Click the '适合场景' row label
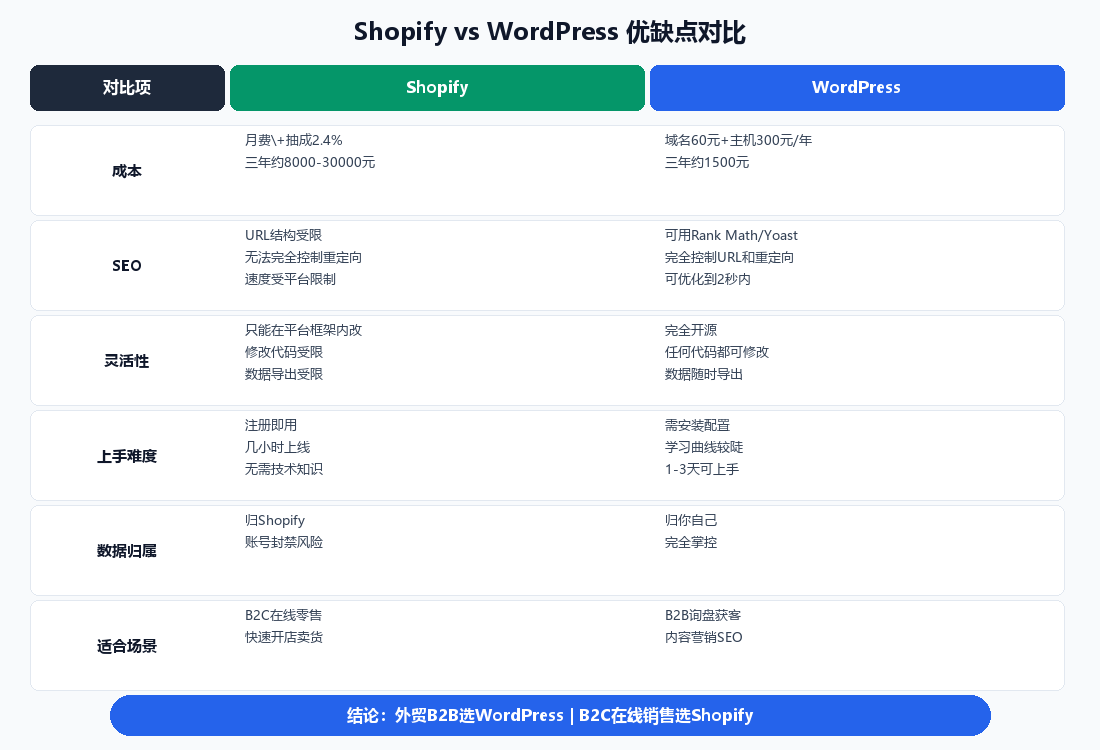Image resolution: width=1100 pixels, height=750 pixels. click(127, 646)
